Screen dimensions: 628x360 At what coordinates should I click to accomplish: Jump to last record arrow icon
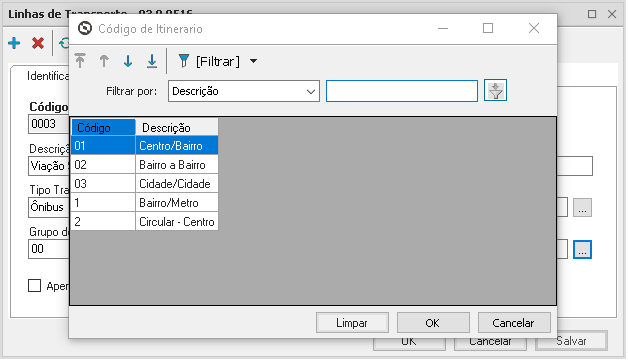152,61
